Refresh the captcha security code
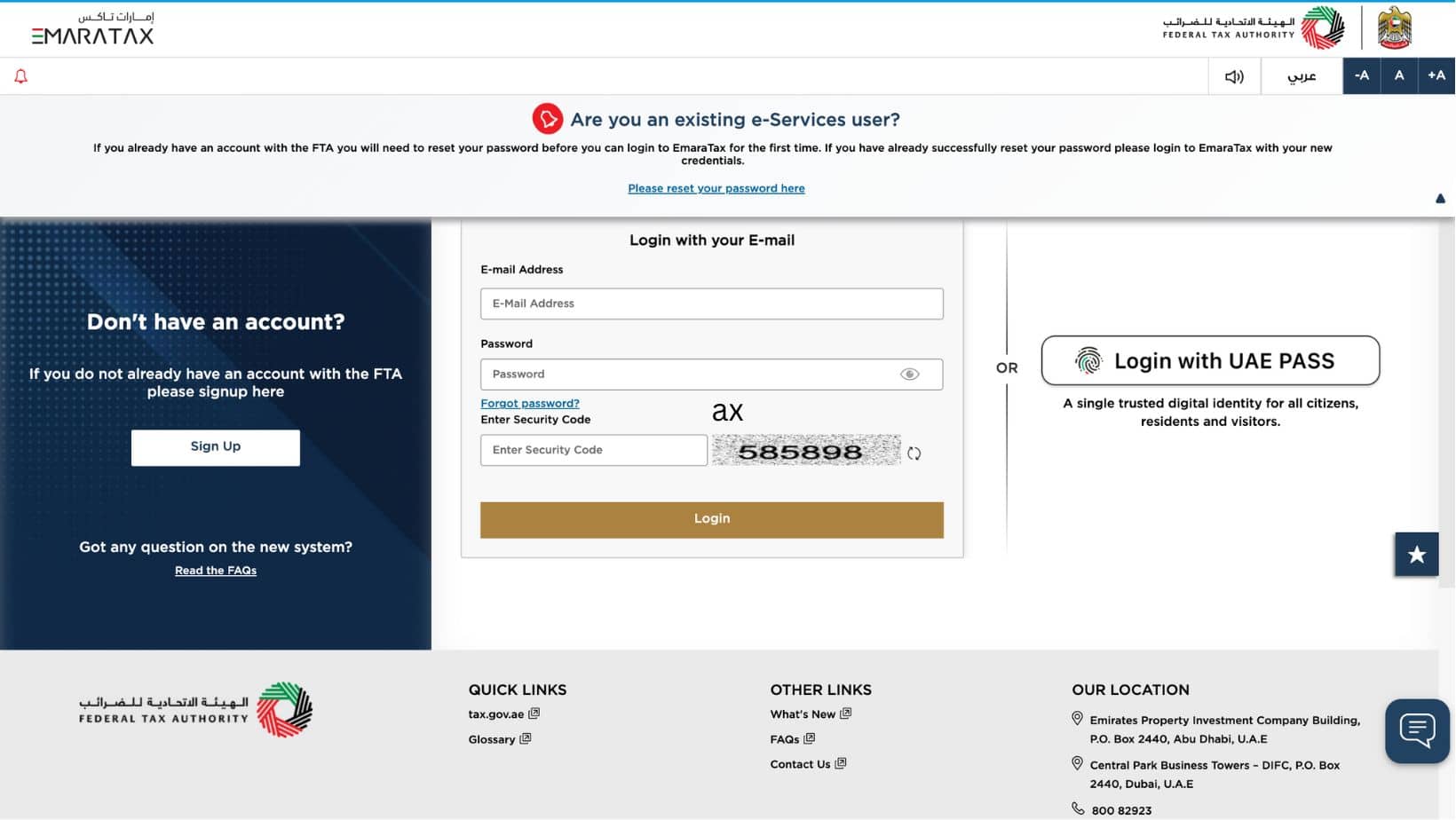 pos(915,453)
